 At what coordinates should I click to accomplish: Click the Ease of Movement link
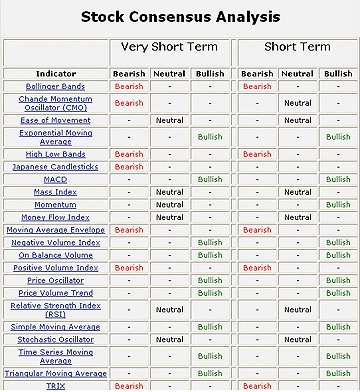(x=55, y=120)
